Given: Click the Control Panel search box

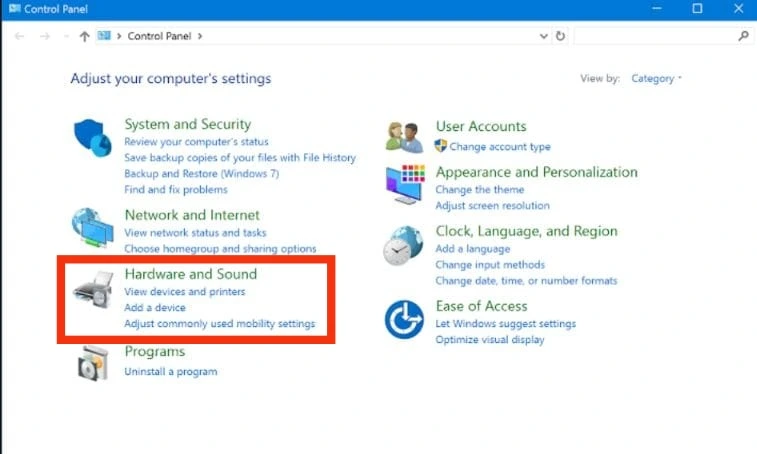Looking at the screenshot, I should click(663, 36).
